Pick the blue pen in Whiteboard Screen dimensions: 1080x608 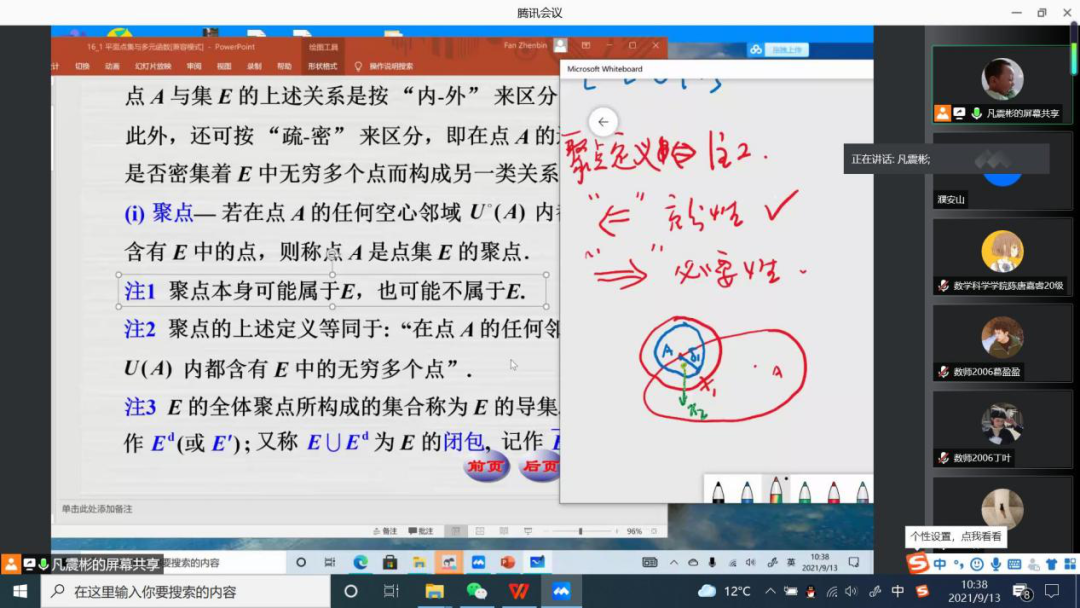pos(747,491)
